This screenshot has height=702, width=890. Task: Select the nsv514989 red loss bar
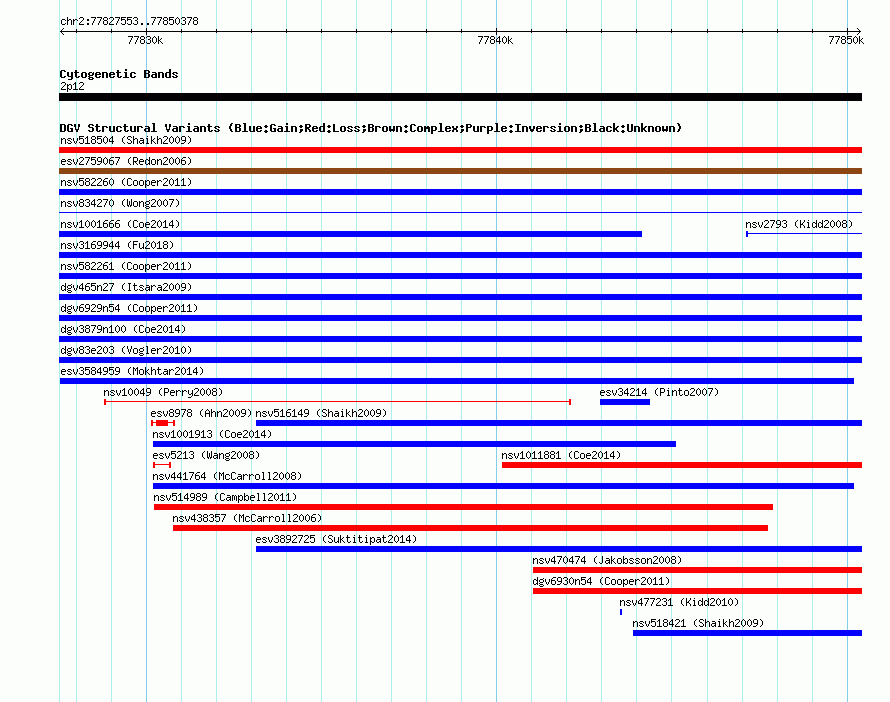(x=463, y=507)
